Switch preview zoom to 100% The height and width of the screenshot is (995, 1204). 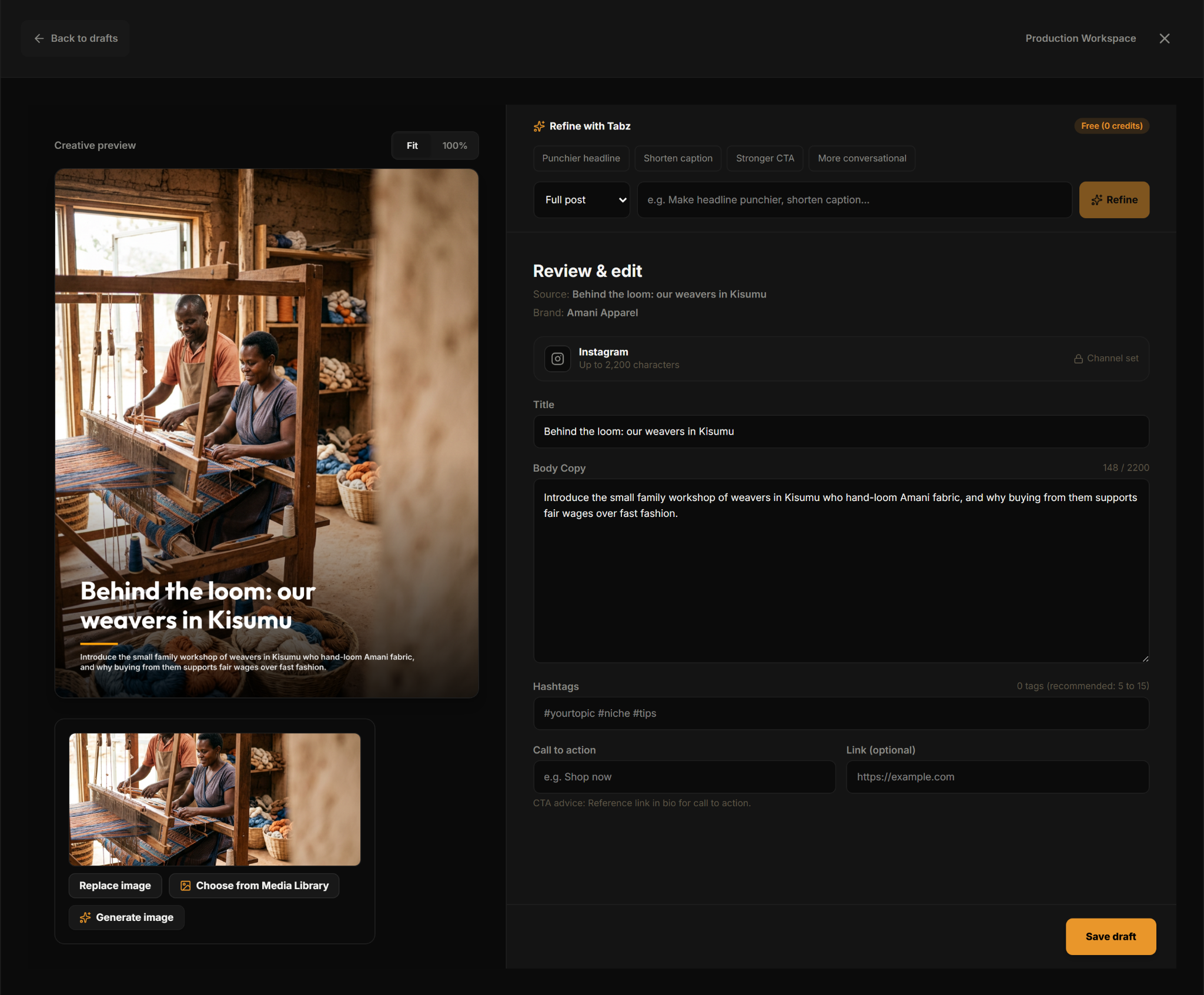click(454, 145)
